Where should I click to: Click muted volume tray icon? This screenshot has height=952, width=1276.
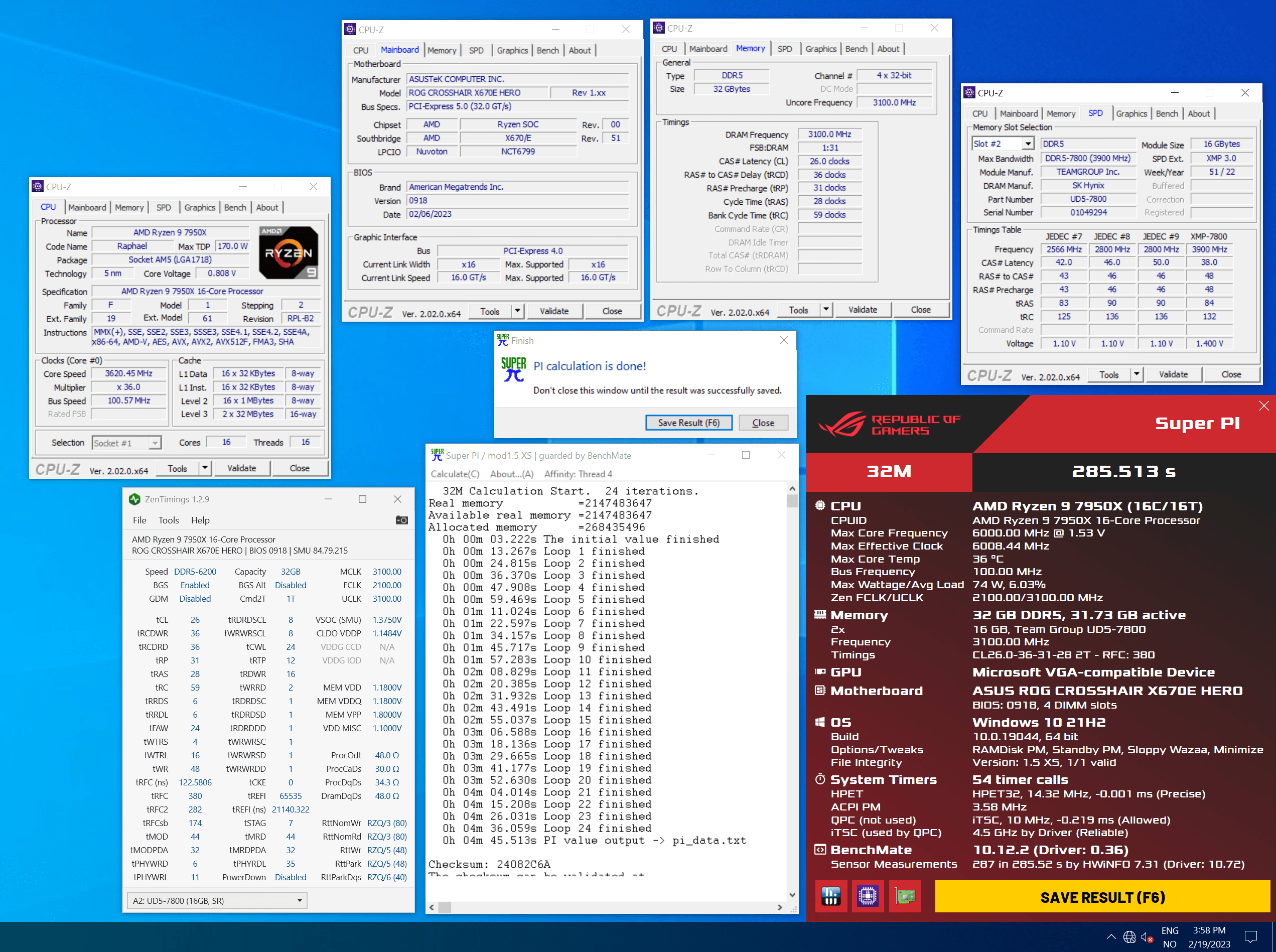click(1147, 937)
